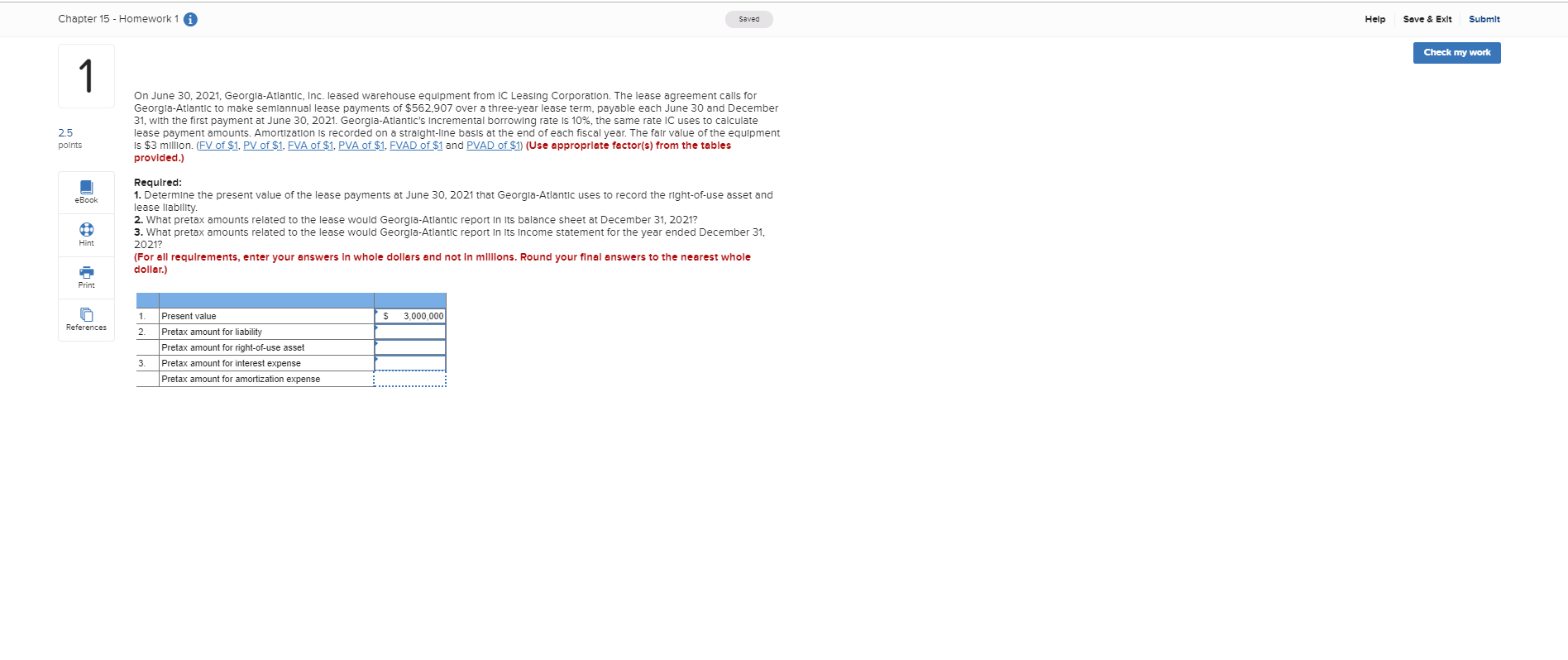Open the PVA of $1 table link

pos(361,146)
